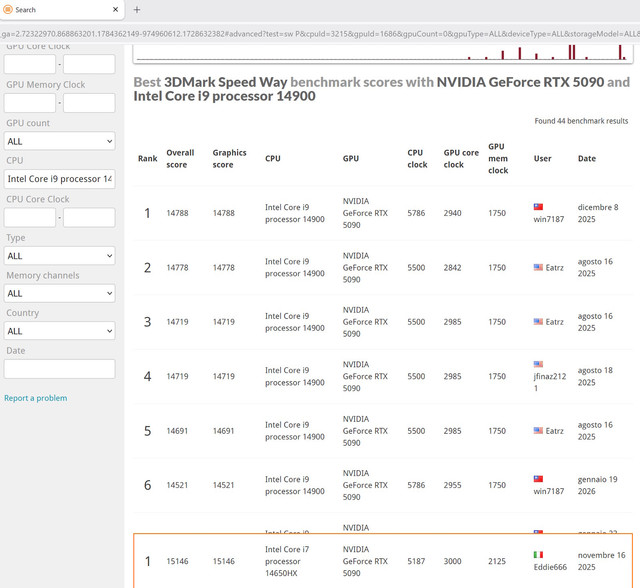Click GPU mem clock value 2125

[497, 561]
